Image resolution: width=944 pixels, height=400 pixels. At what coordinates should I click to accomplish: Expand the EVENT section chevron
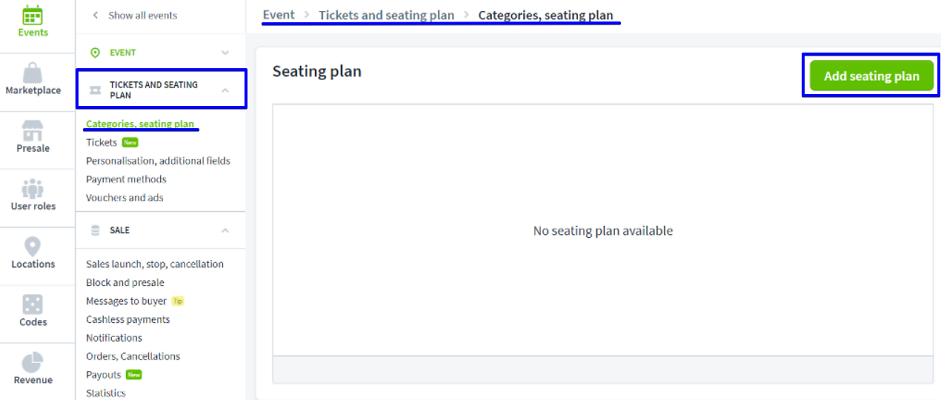(x=225, y=52)
